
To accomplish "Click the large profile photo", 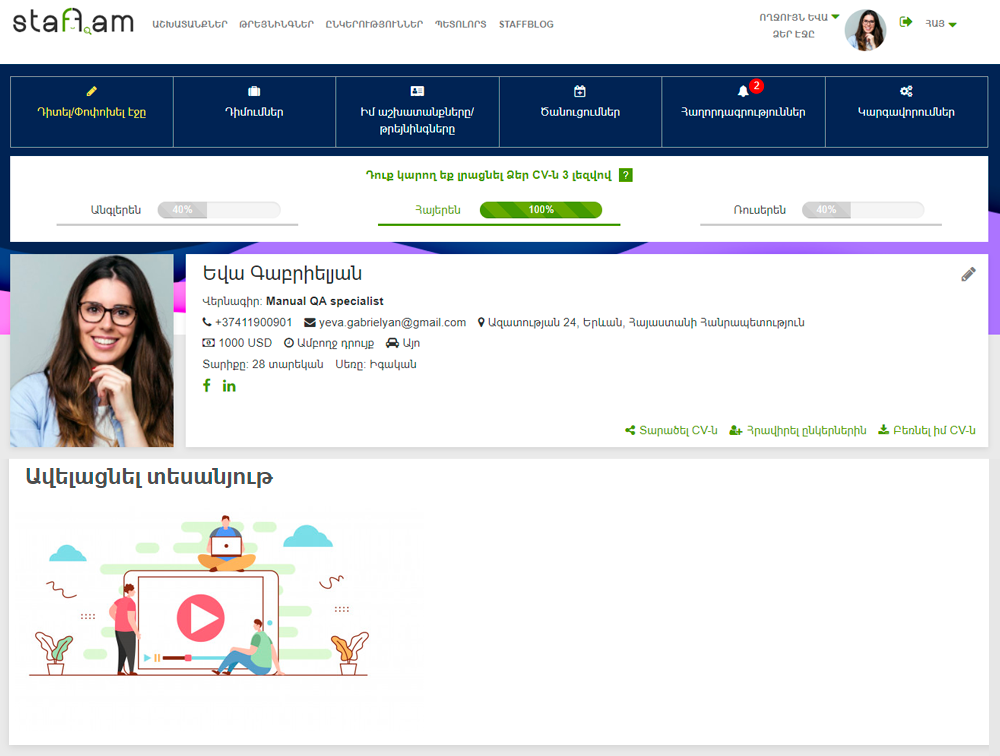I will click(x=92, y=350).
